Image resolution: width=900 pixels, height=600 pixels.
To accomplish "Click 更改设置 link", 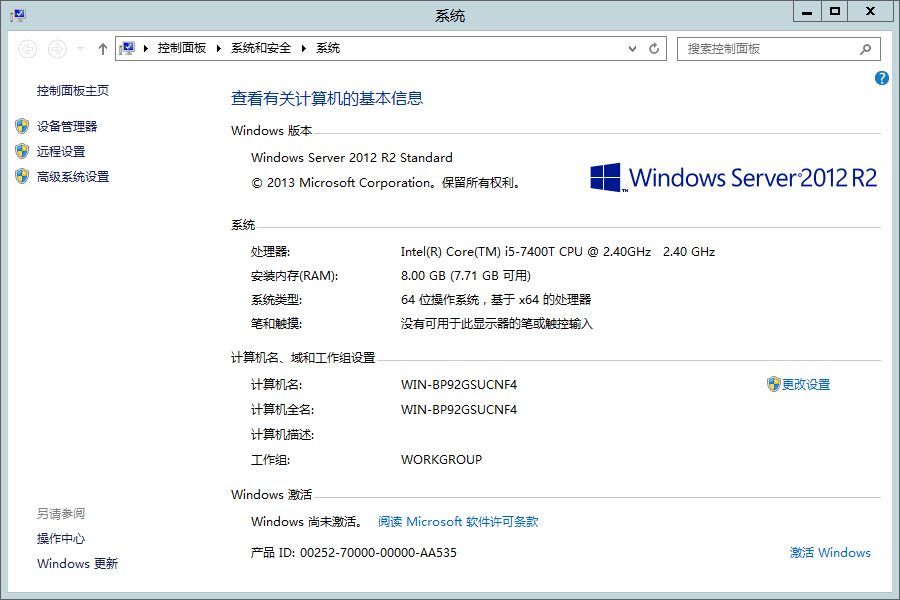I will tap(806, 385).
